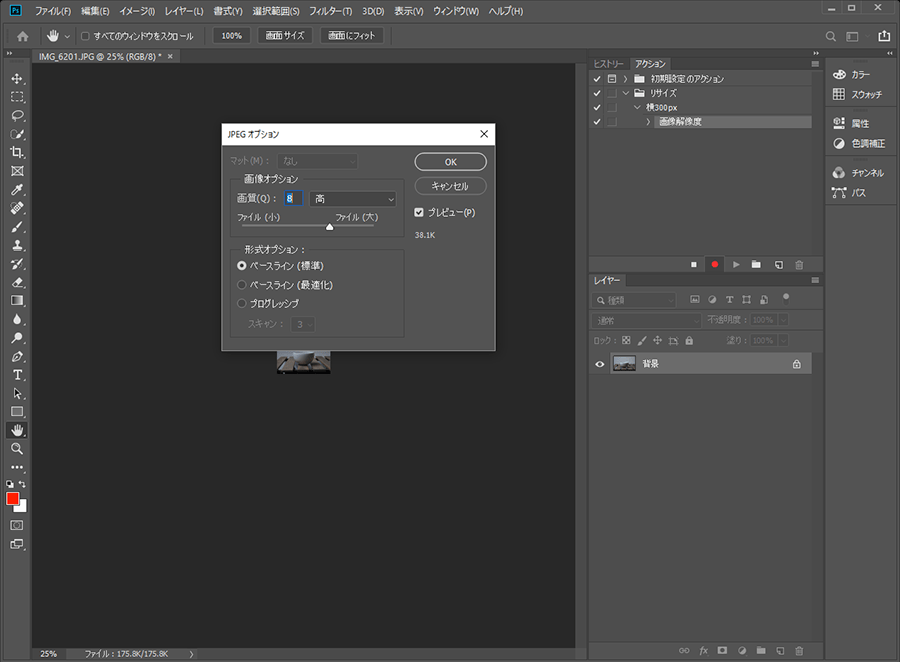Click the キャンセル button
This screenshot has width=900, height=662.
[x=450, y=186]
